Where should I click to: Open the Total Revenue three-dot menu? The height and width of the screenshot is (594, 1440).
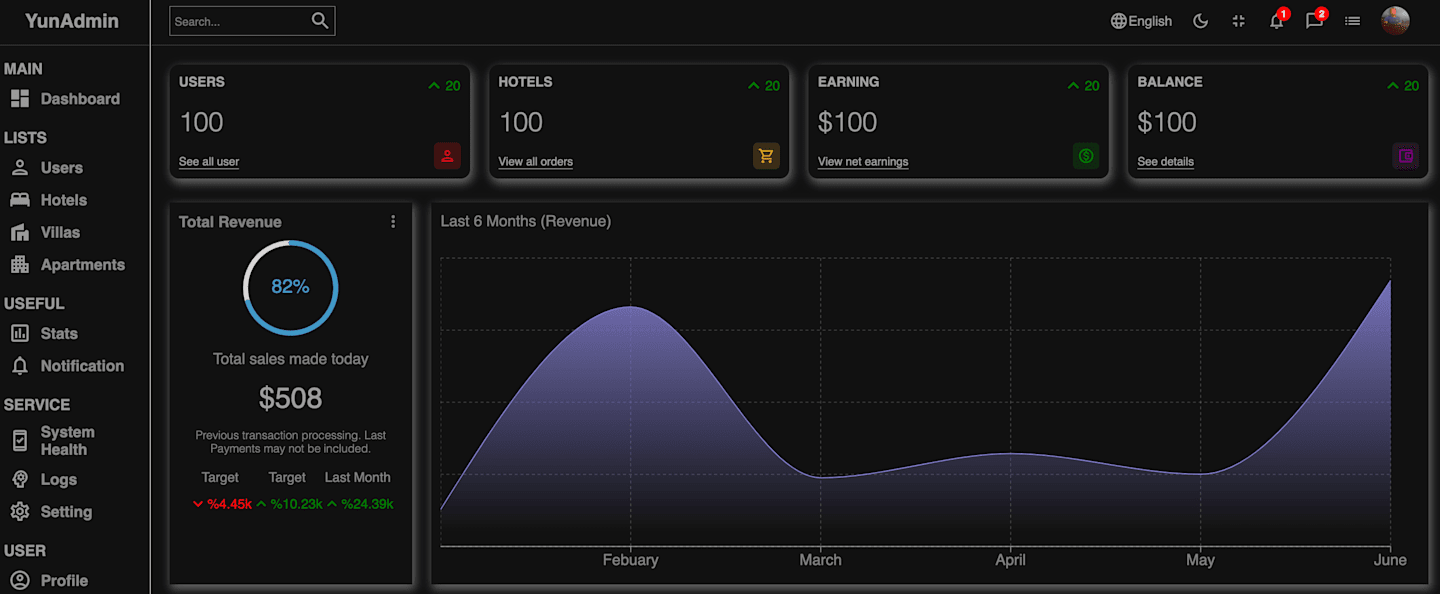(x=393, y=222)
